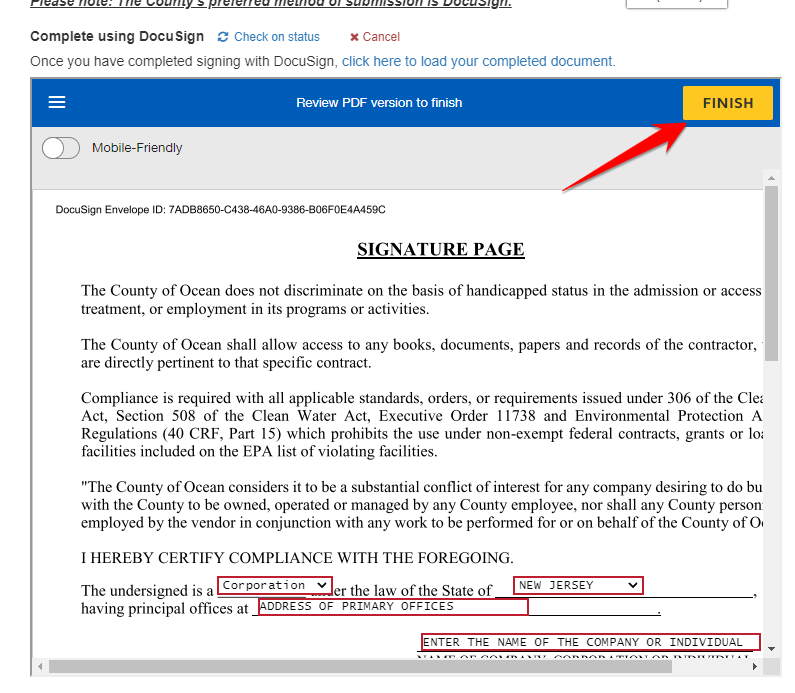Image resolution: width=795 pixels, height=693 pixels.
Task: Open the Corporation entity type dropdown
Action: click(275, 585)
